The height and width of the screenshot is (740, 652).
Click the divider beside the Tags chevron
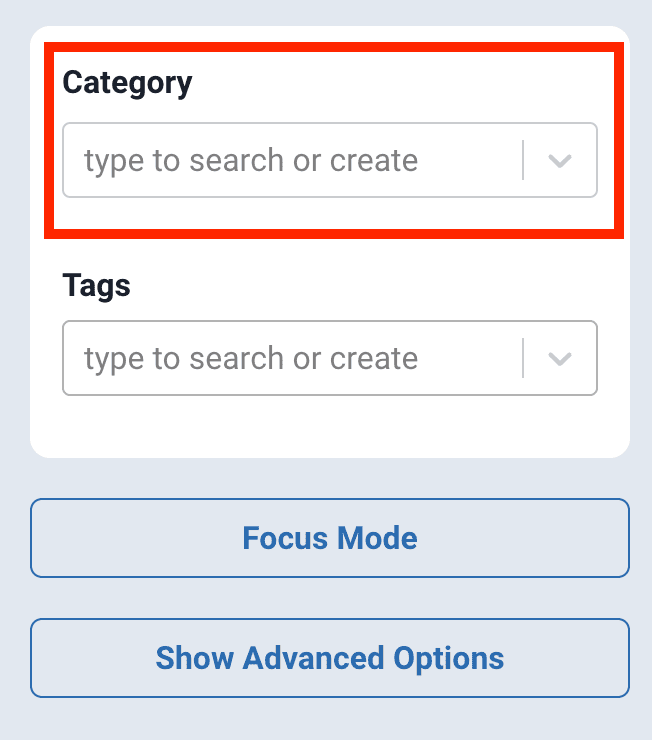[523, 358]
